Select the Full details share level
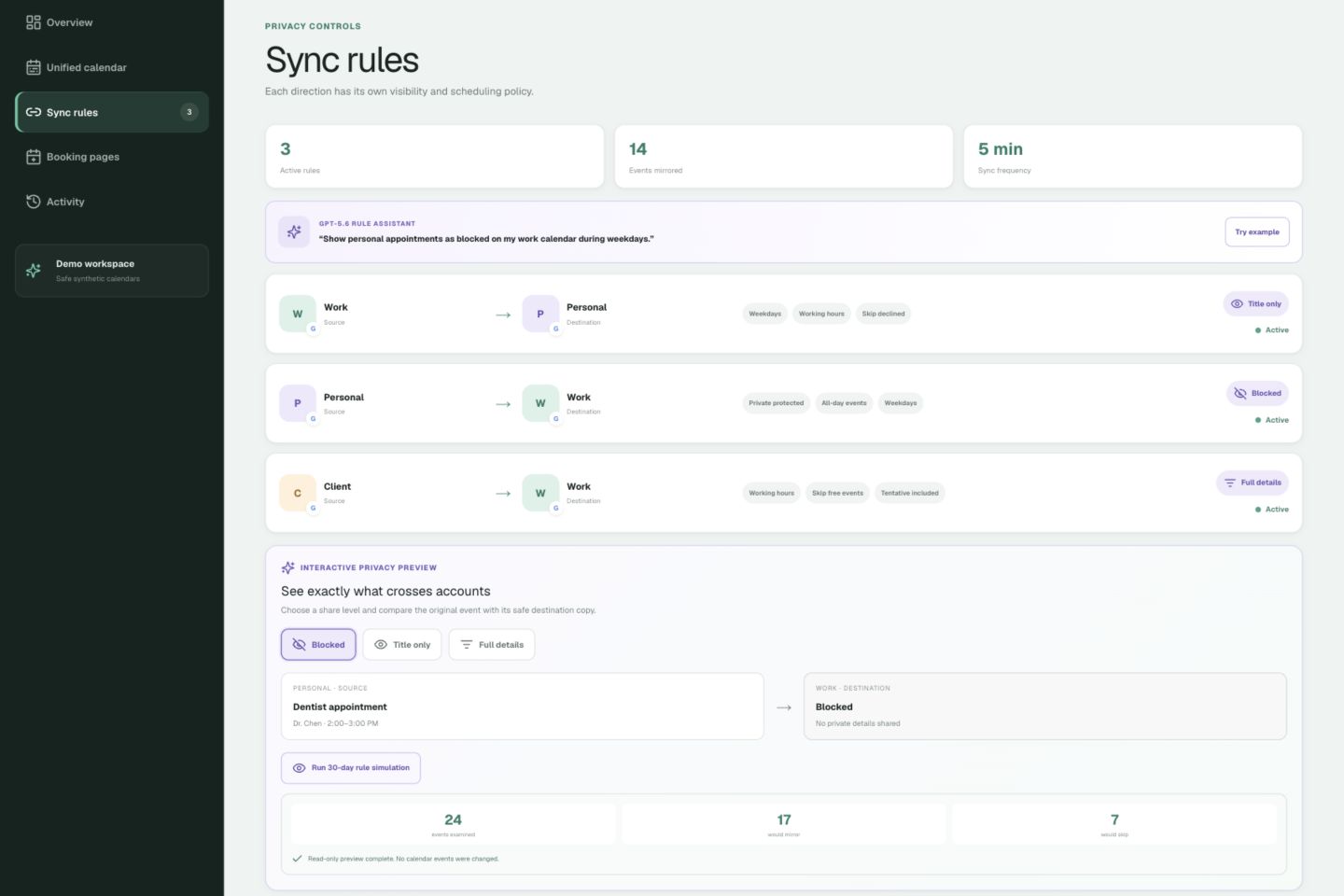This screenshot has height=896, width=1344. coord(492,645)
